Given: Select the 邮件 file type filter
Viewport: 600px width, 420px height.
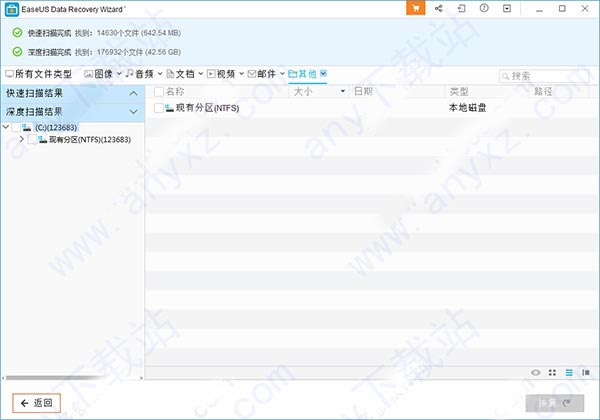Looking at the screenshot, I should click(x=262, y=74).
